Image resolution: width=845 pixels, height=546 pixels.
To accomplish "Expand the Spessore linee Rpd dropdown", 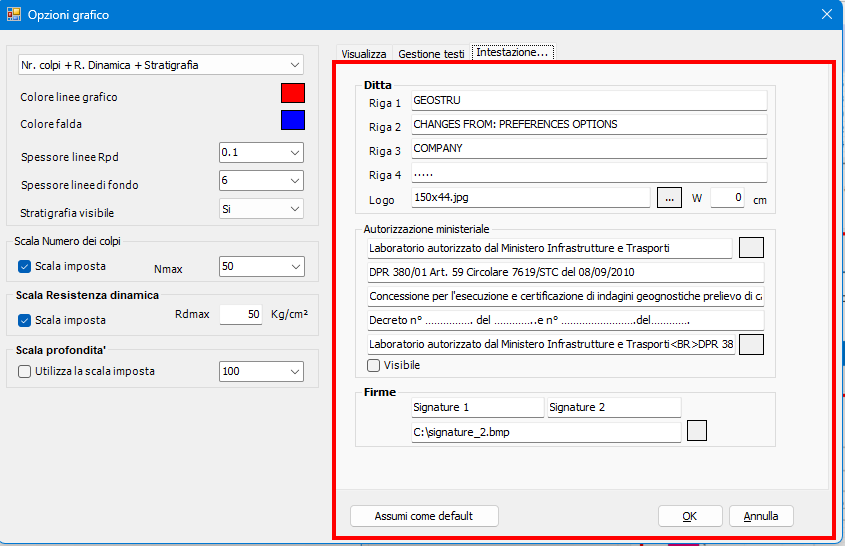I will pos(261,153).
